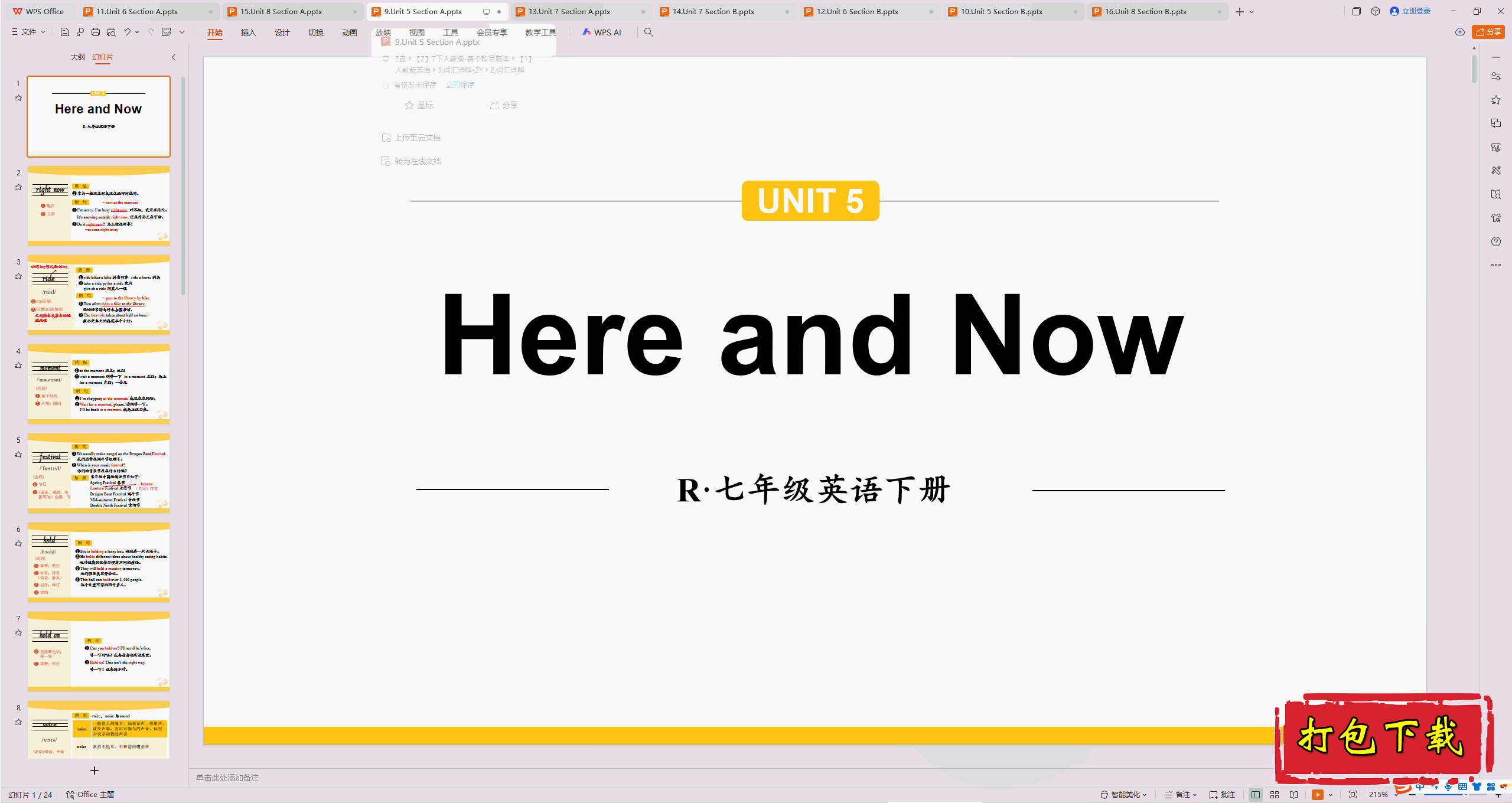The height and width of the screenshot is (803, 1512).
Task: Click the fit-slide-to-window icon
Action: click(x=1353, y=795)
